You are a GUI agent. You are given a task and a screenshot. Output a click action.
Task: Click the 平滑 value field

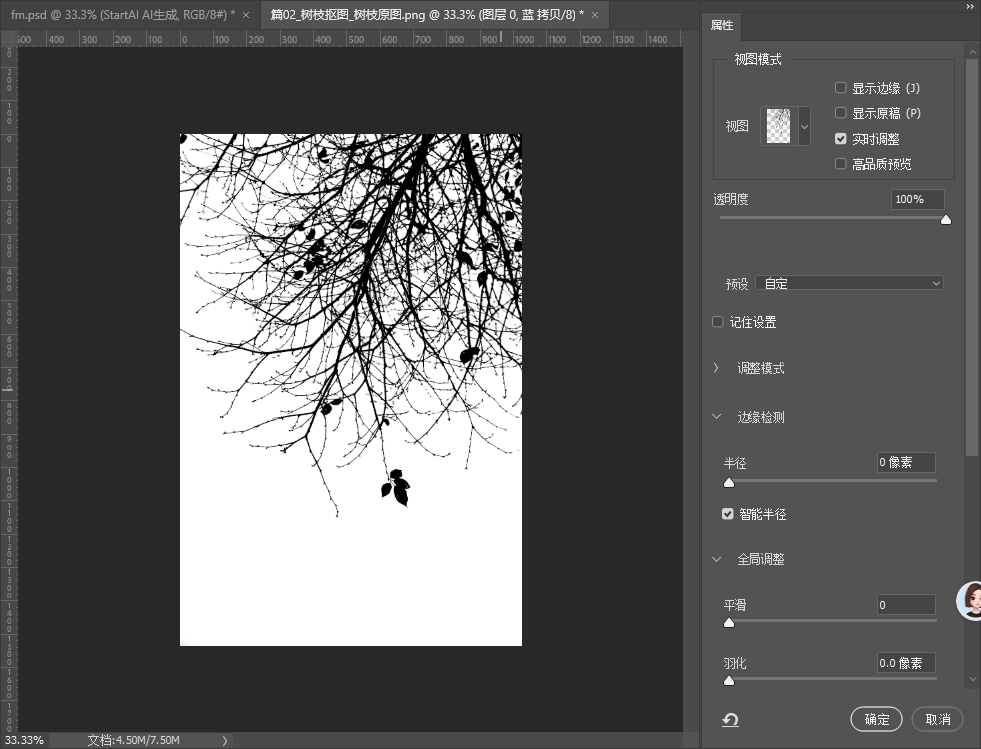(907, 604)
